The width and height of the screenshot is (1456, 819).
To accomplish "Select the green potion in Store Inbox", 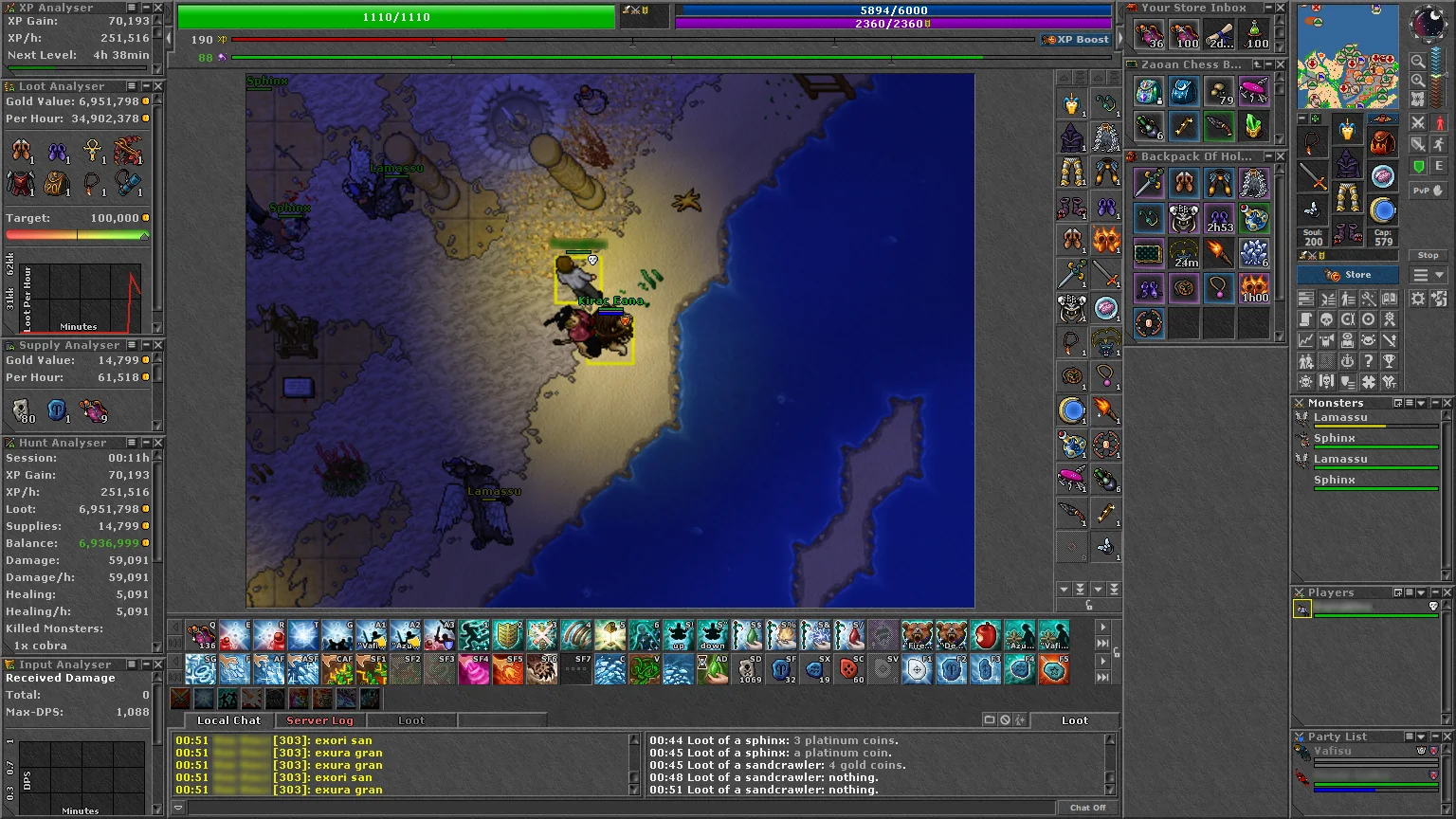I will click(1254, 35).
